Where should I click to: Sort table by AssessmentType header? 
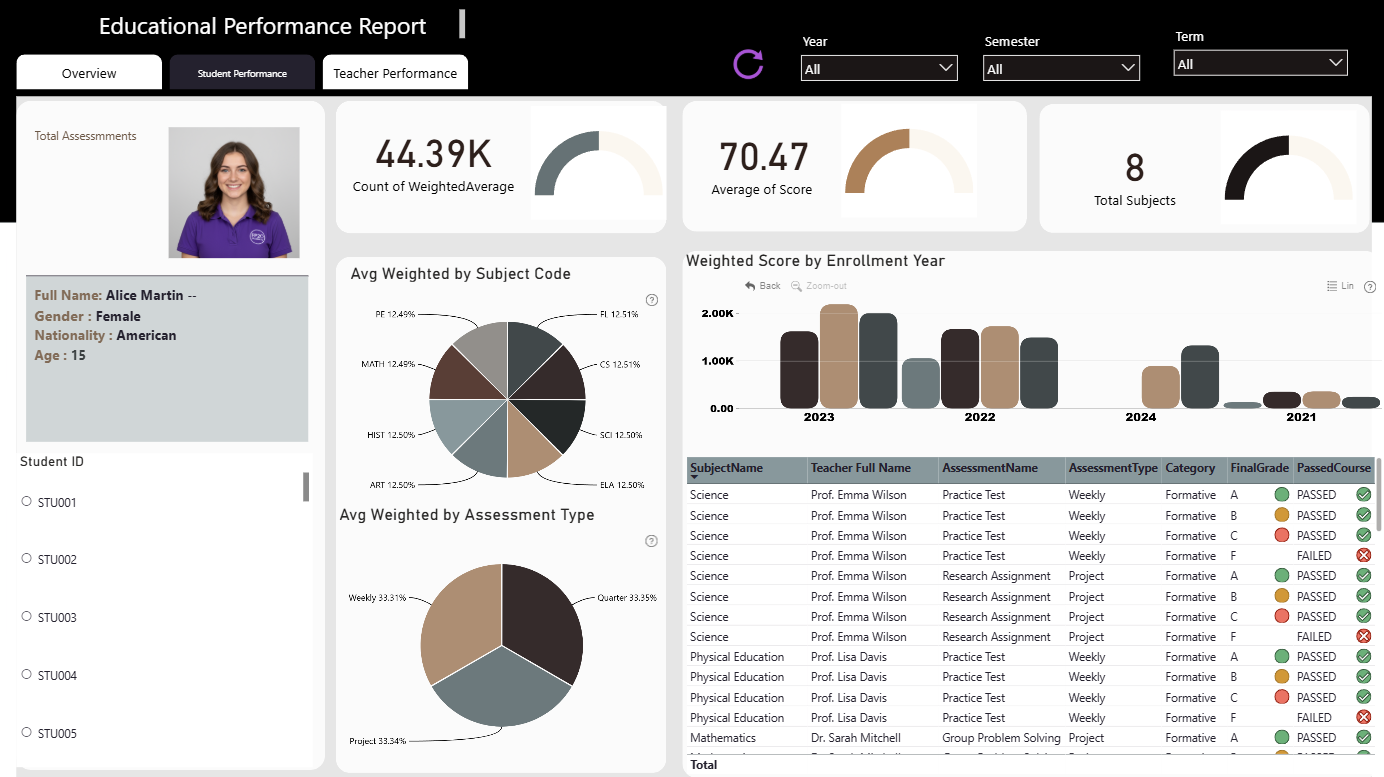tap(1113, 468)
